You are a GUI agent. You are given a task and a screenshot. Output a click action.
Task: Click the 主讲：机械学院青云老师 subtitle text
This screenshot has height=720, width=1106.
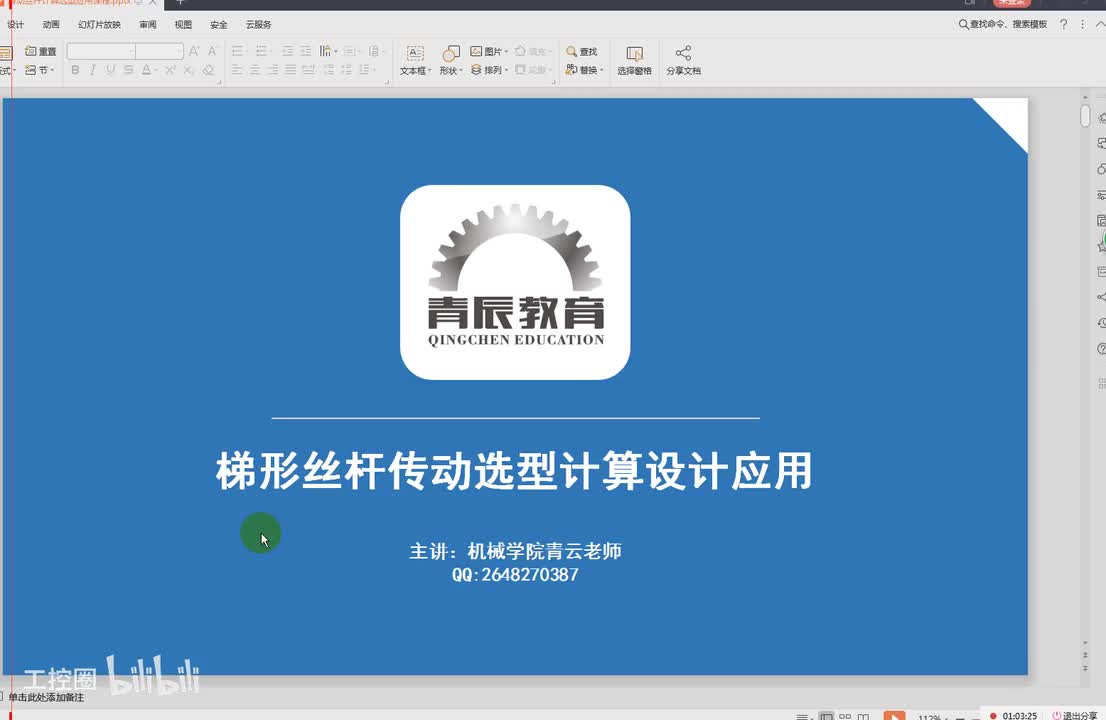click(x=515, y=551)
